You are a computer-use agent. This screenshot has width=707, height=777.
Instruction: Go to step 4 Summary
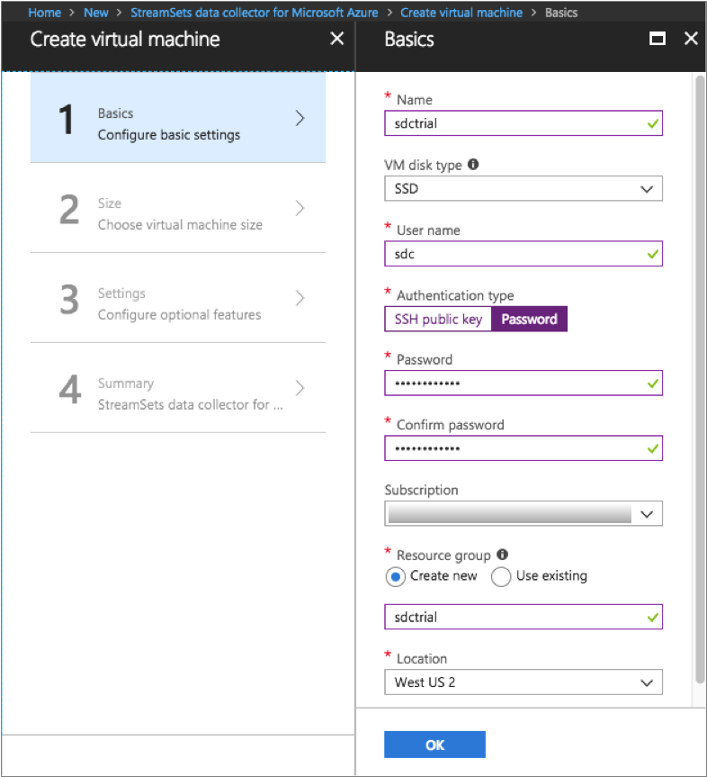(x=178, y=388)
